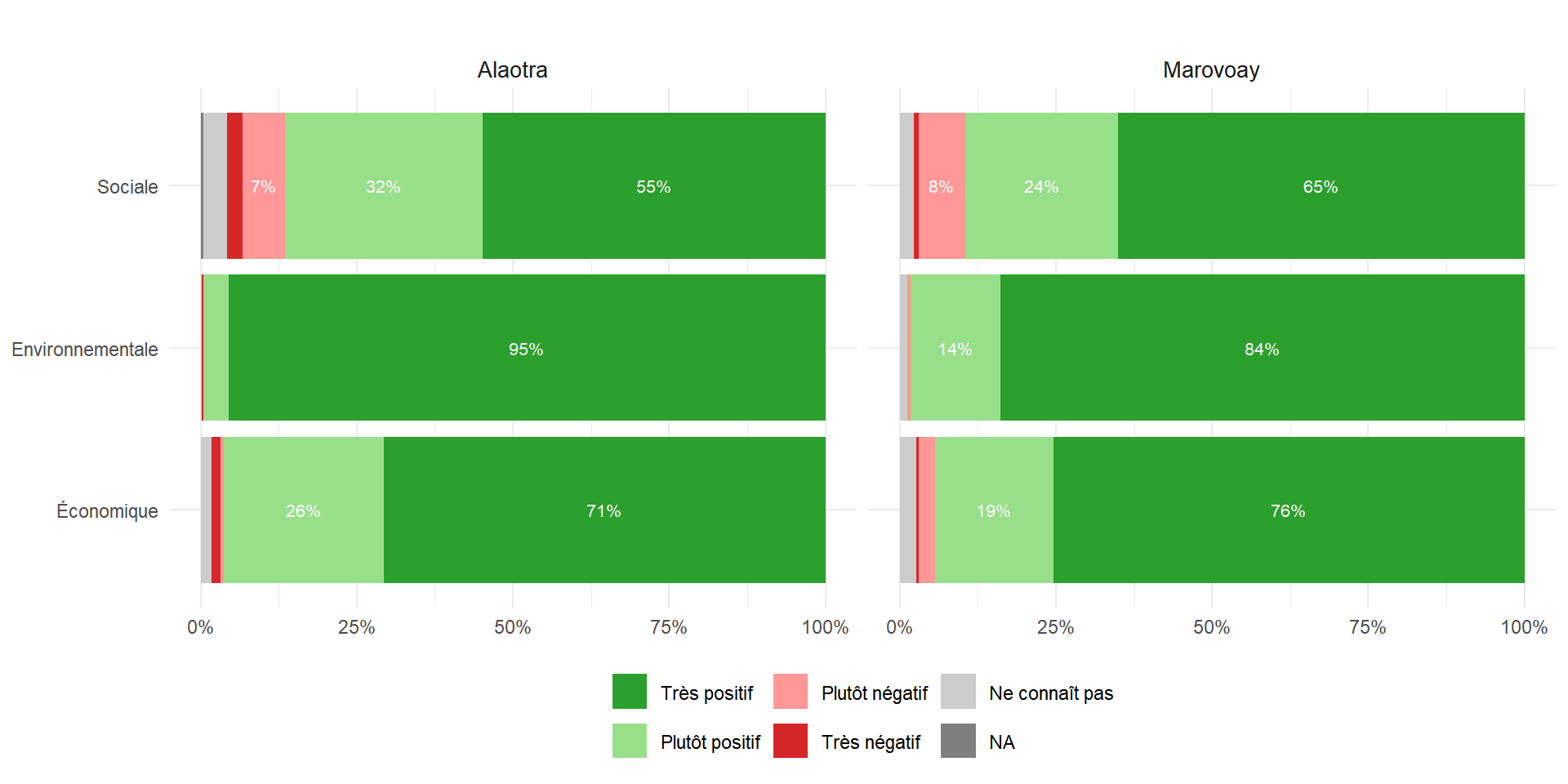
Task: Click the Ne connaît pas legend swatch
Action: click(x=958, y=691)
